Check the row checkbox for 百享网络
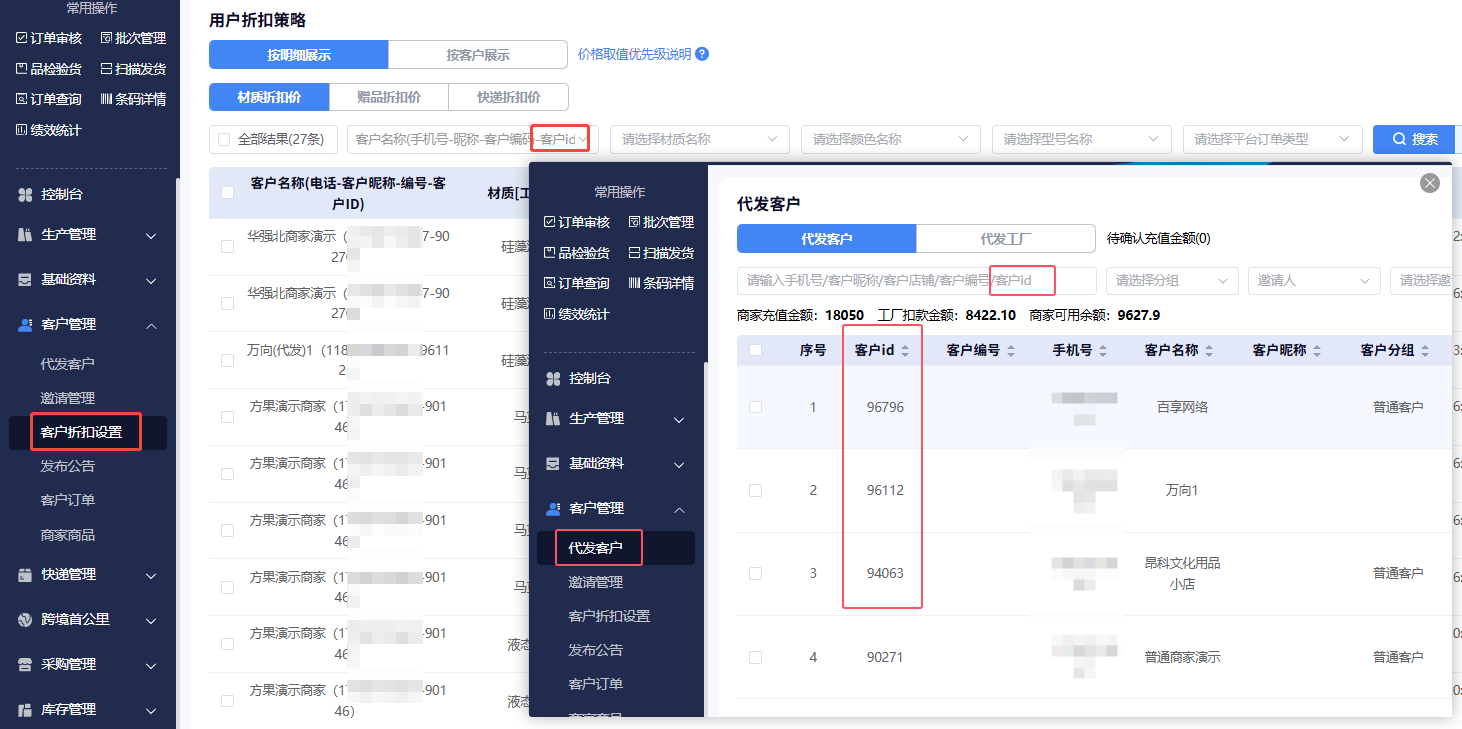This screenshot has height=729, width=1462. point(755,407)
